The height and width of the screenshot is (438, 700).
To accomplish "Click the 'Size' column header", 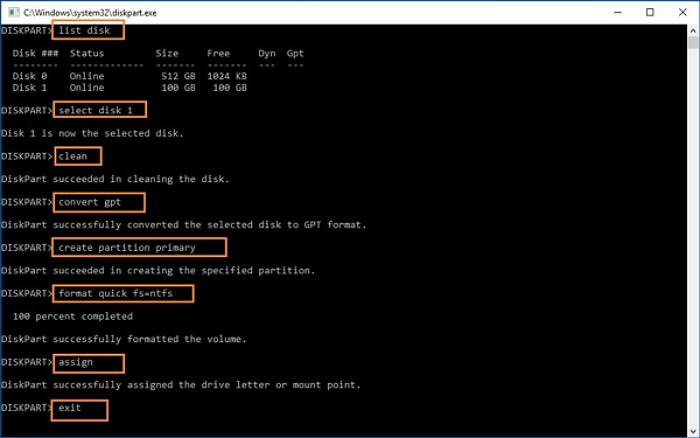I will [x=167, y=53].
